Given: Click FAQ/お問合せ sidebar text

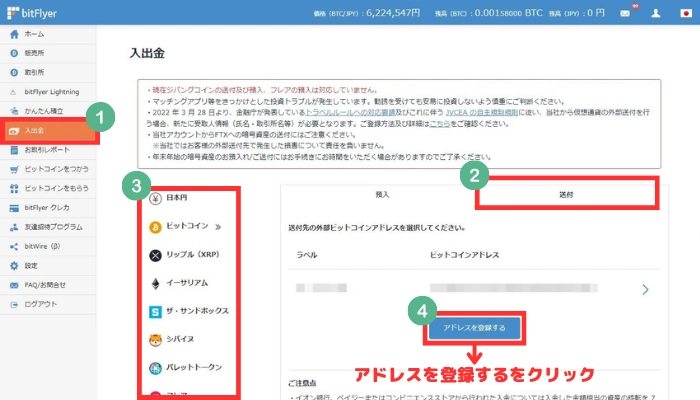Looking at the screenshot, I should pos(45,285).
